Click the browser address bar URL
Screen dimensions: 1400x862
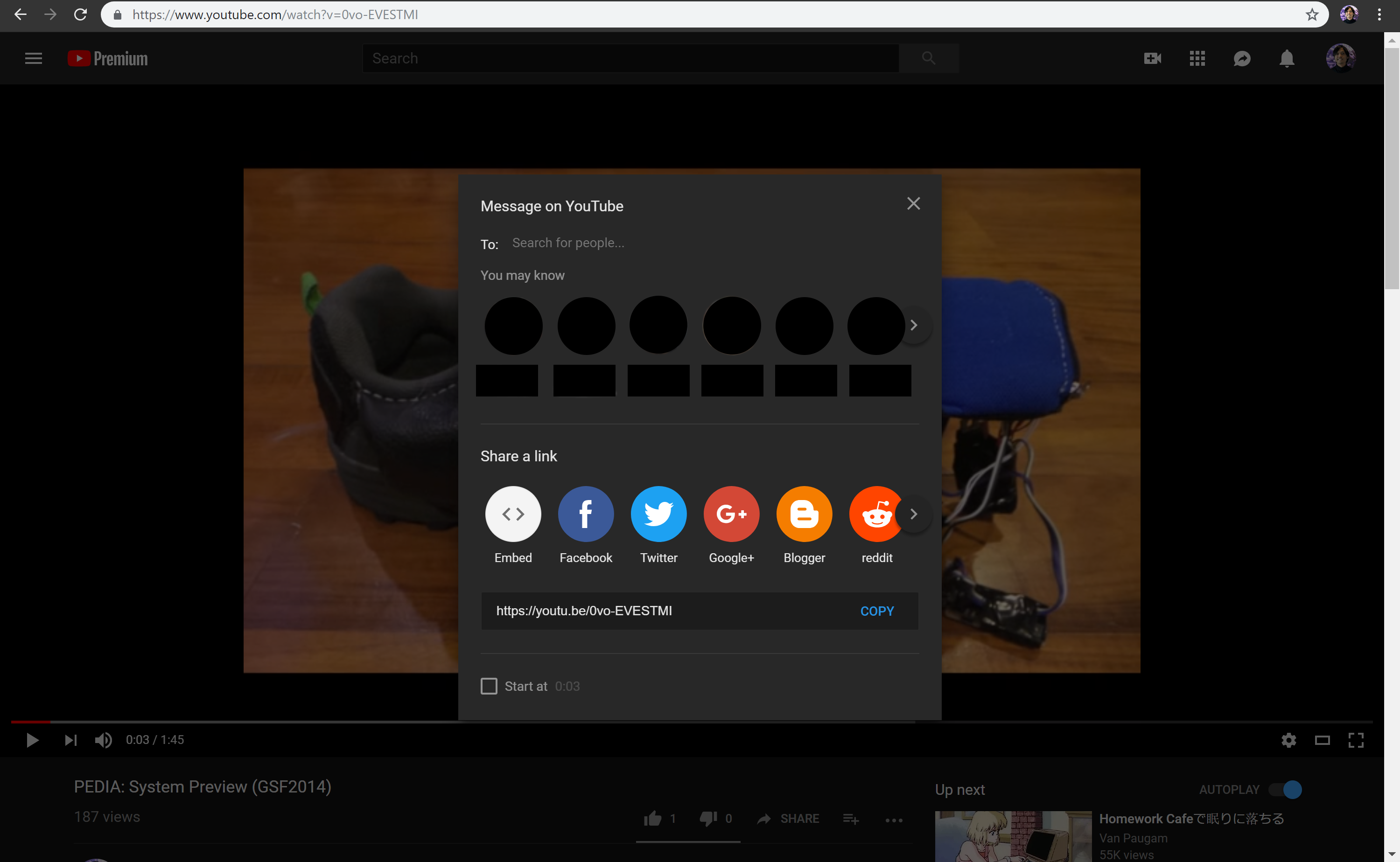coord(275,14)
